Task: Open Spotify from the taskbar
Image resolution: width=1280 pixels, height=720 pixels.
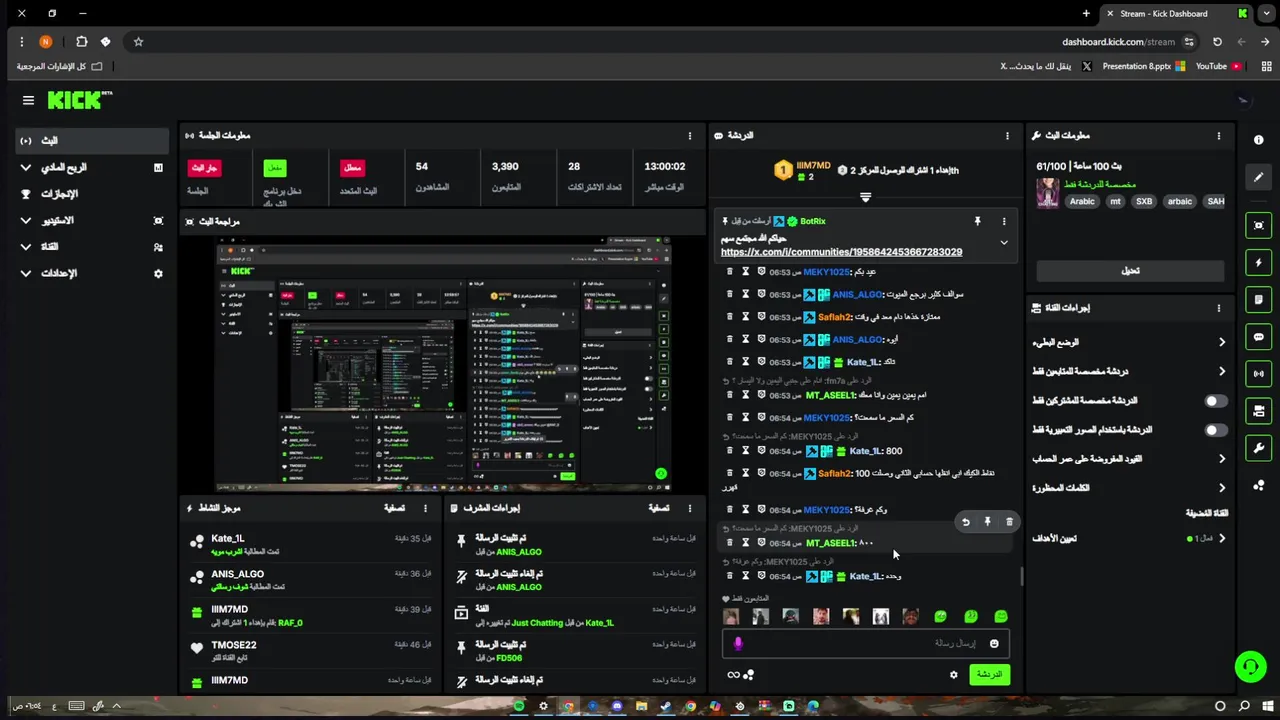Action: pos(519,706)
